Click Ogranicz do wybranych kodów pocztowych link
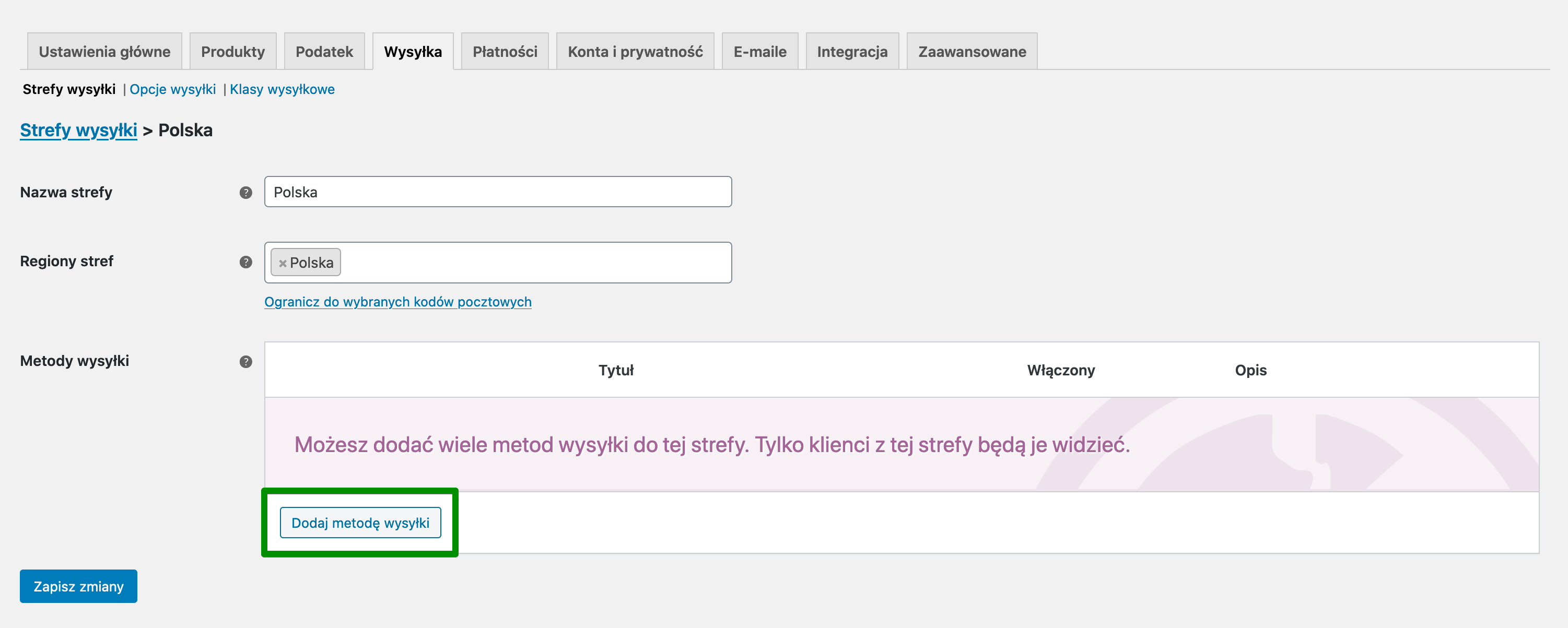Screen dimensions: 1568x628 [398, 302]
